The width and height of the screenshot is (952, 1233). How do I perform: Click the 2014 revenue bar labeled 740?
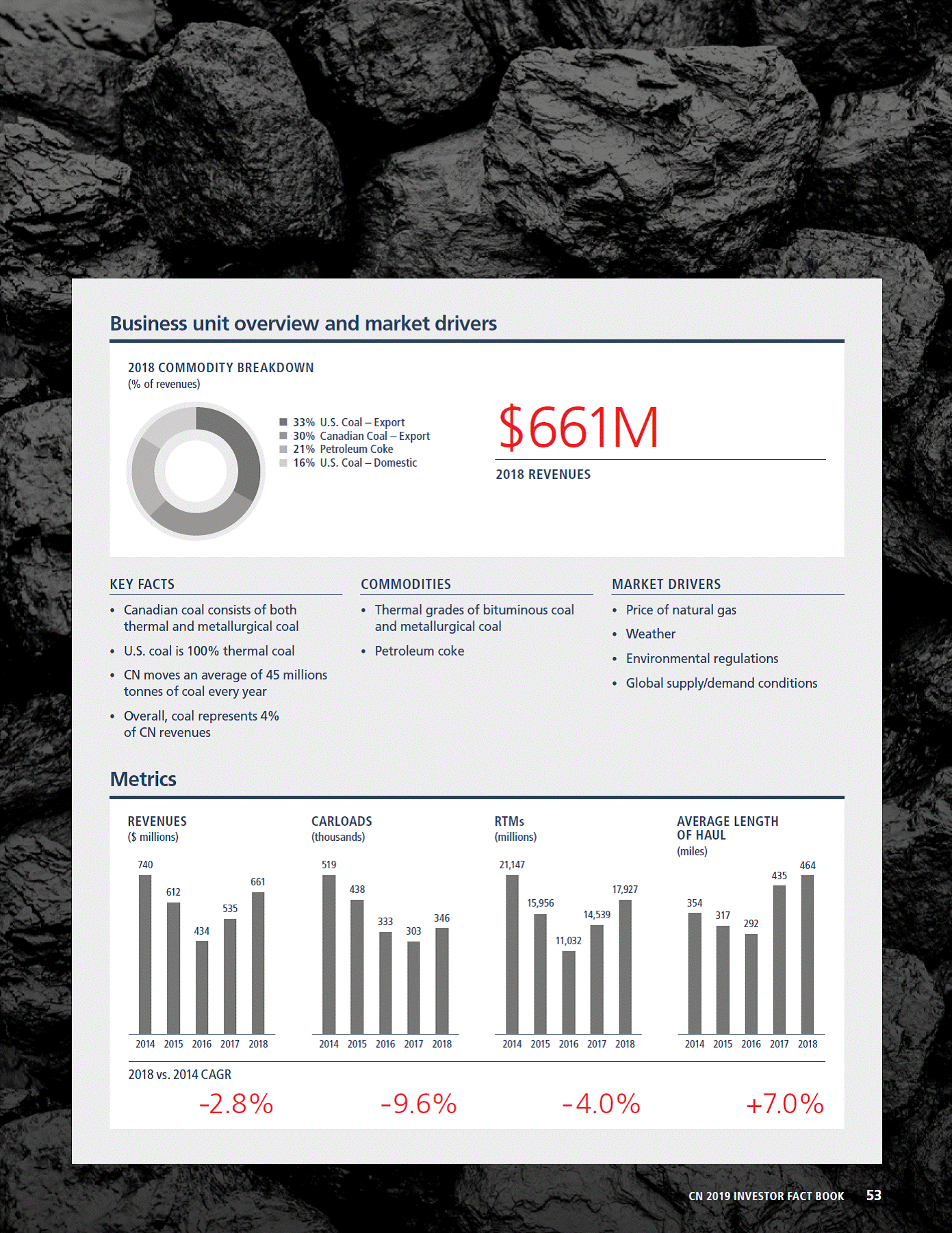pyautogui.click(x=145, y=955)
